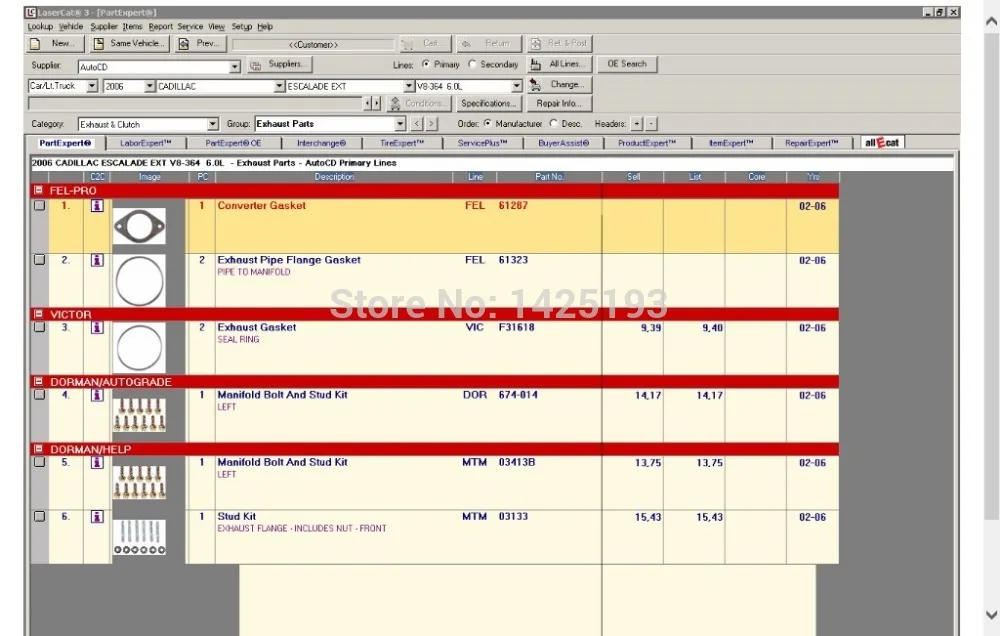
Task: Open the Group Exhaust Parts dropdown
Action: point(400,124)
